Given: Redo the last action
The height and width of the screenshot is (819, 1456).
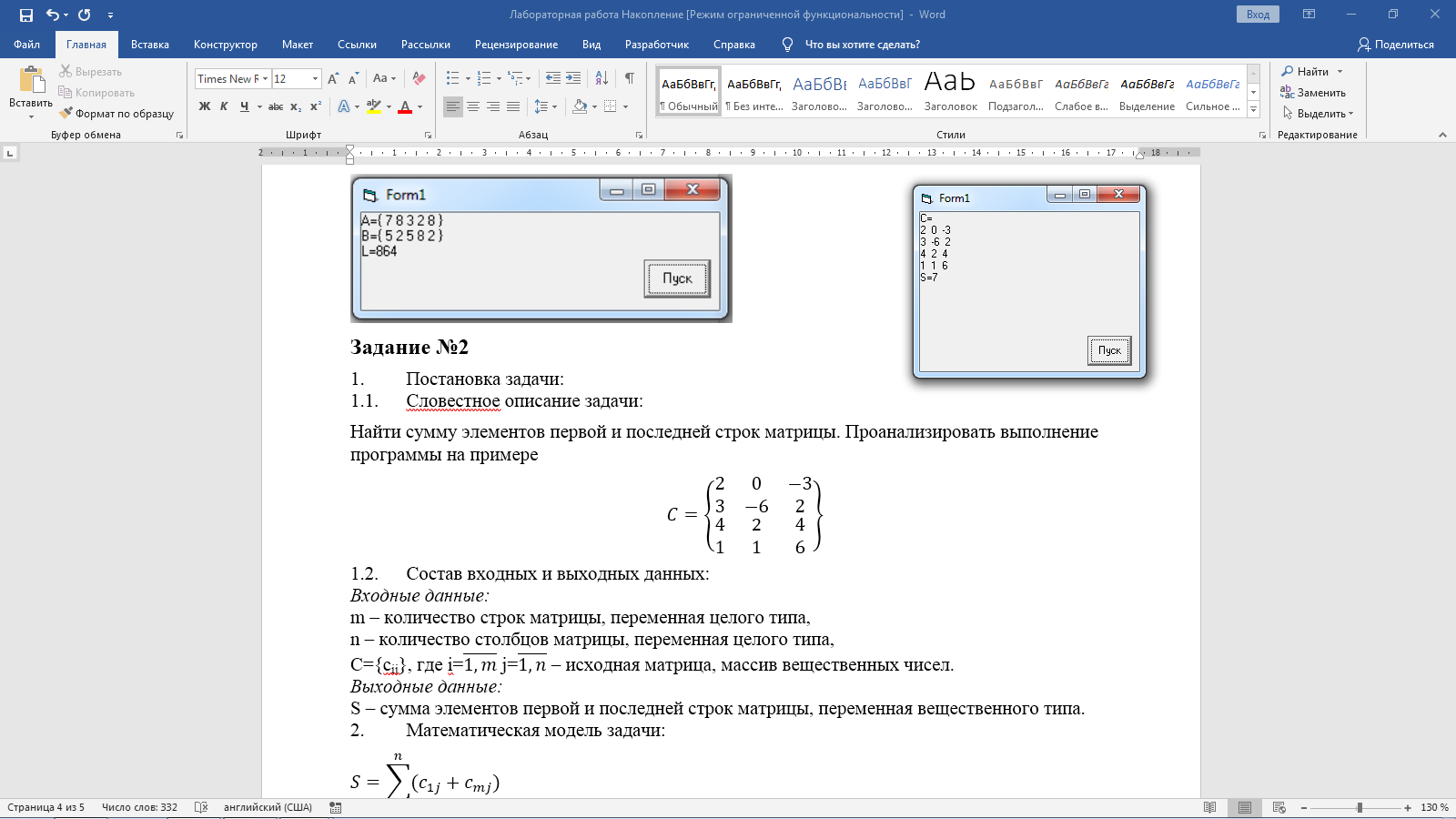Looking at the screenshot, I should click(85, 15).
